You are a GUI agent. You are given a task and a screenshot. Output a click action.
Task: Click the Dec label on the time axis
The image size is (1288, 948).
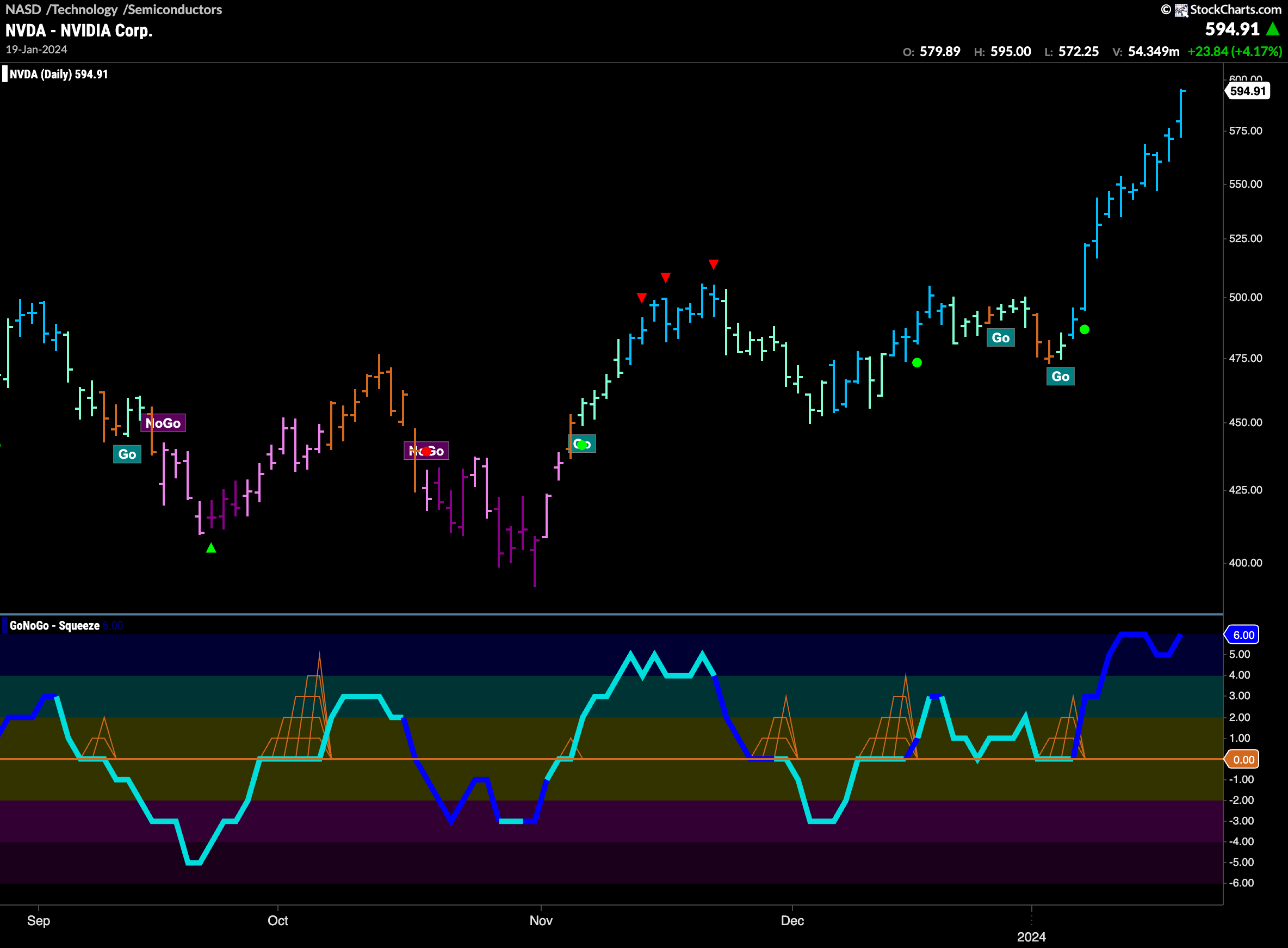(792, 920)
